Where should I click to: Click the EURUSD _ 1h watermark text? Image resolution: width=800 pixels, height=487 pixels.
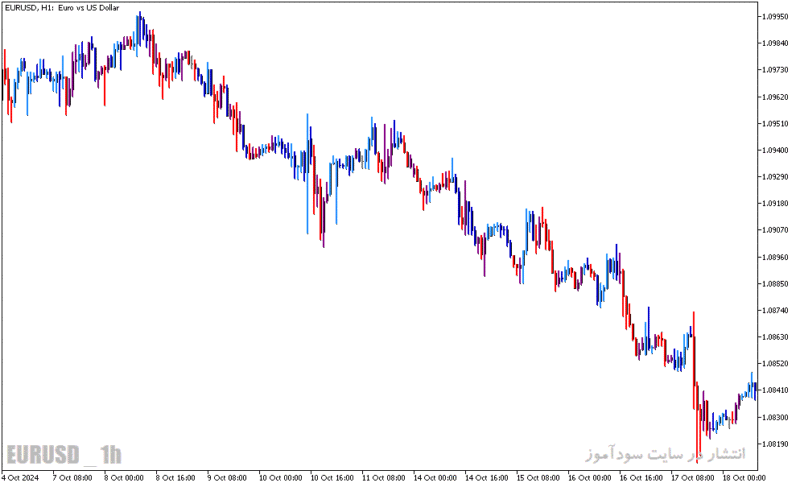[64, 454]
